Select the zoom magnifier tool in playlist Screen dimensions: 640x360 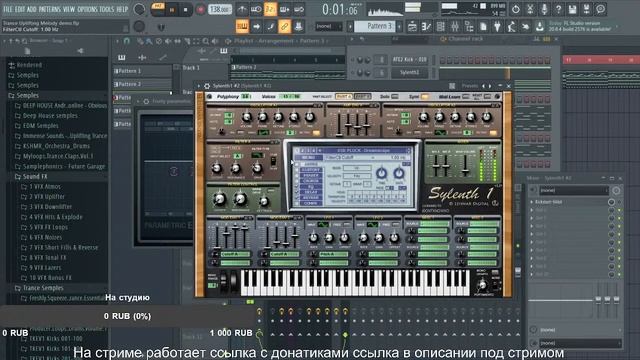pyautogui.click(x=205, y=41)
